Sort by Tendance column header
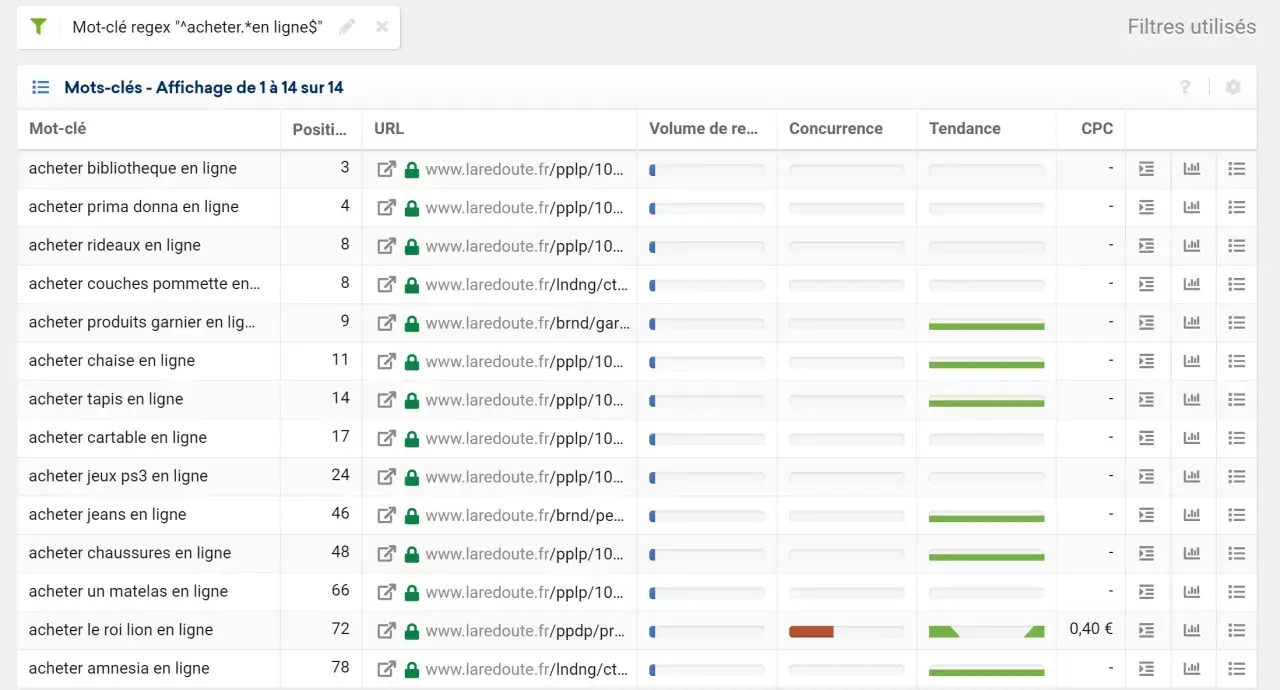1280x690 pixels. (x=965, y=129)
